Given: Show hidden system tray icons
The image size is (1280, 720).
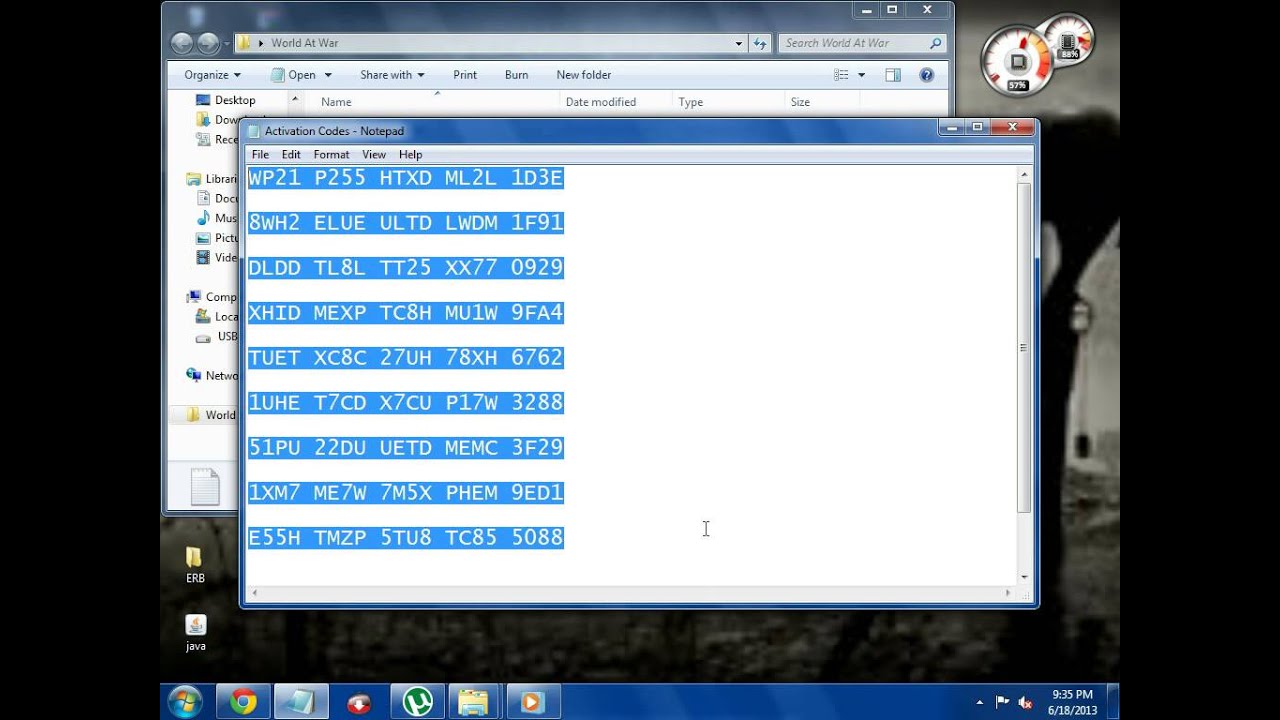Looking at the screenshot, I should coord(979,702).
